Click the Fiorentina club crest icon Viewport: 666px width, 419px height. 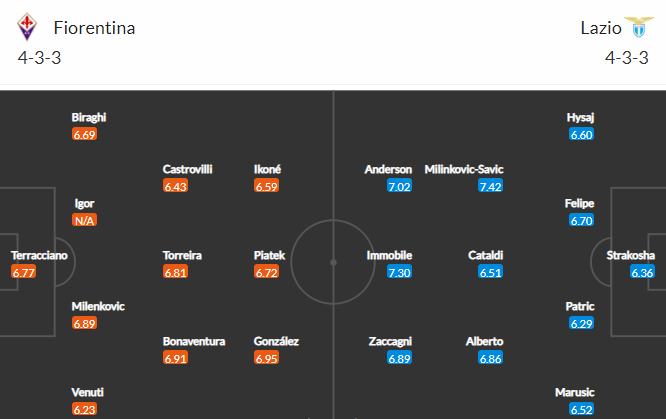click(x=27, y=27)
